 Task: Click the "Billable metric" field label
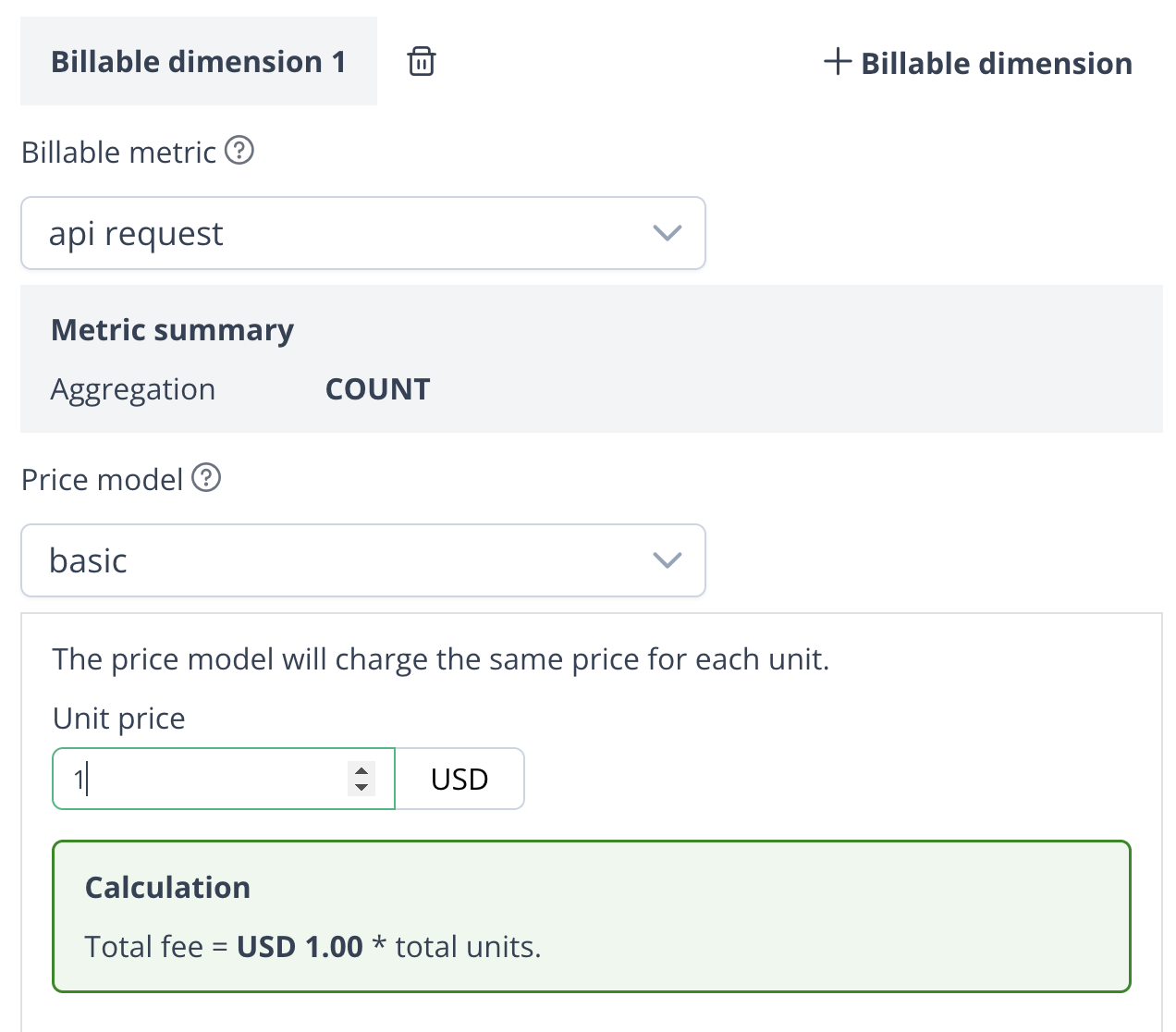tap(118, 152)
